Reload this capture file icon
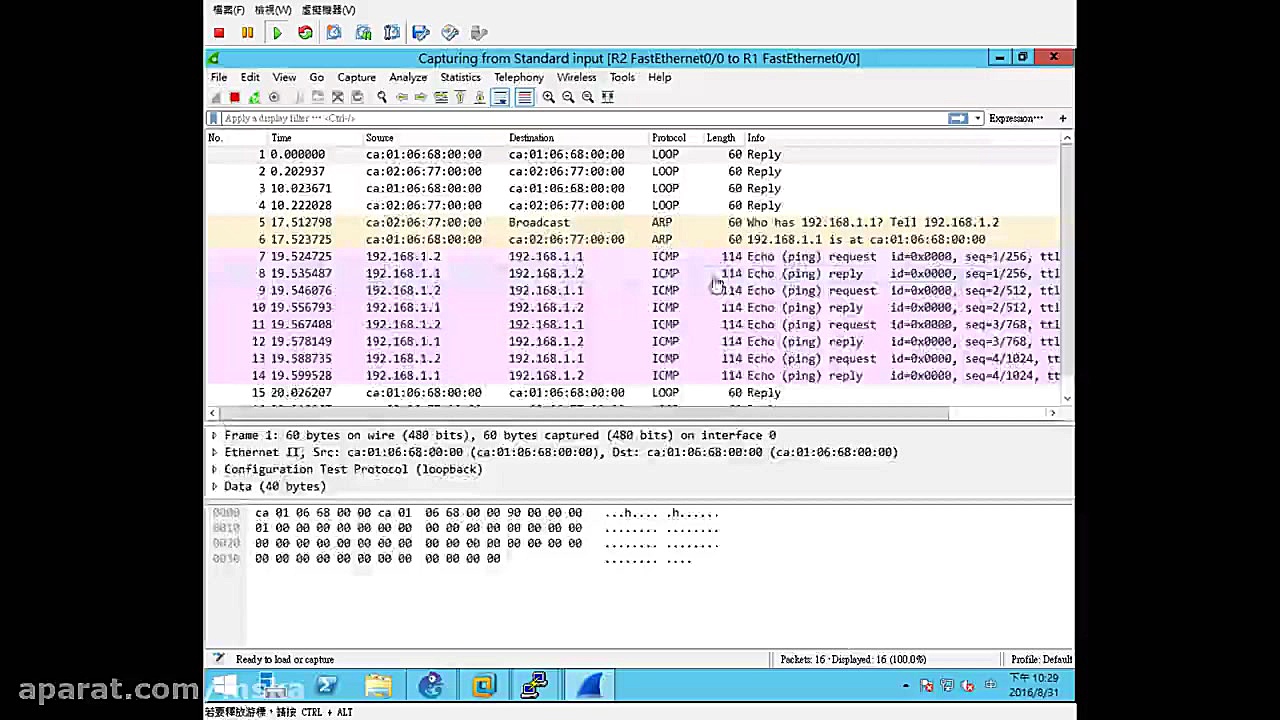Image resolution: width=1280 pixels, height=720 pixels. coord(357,97)
